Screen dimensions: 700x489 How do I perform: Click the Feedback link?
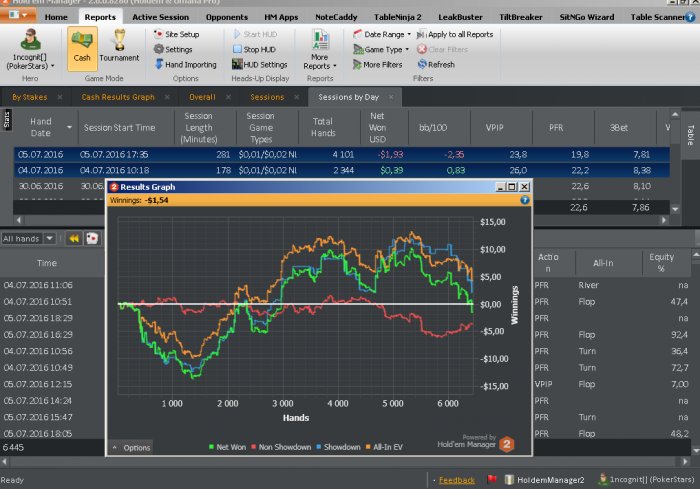coord(456,480)
